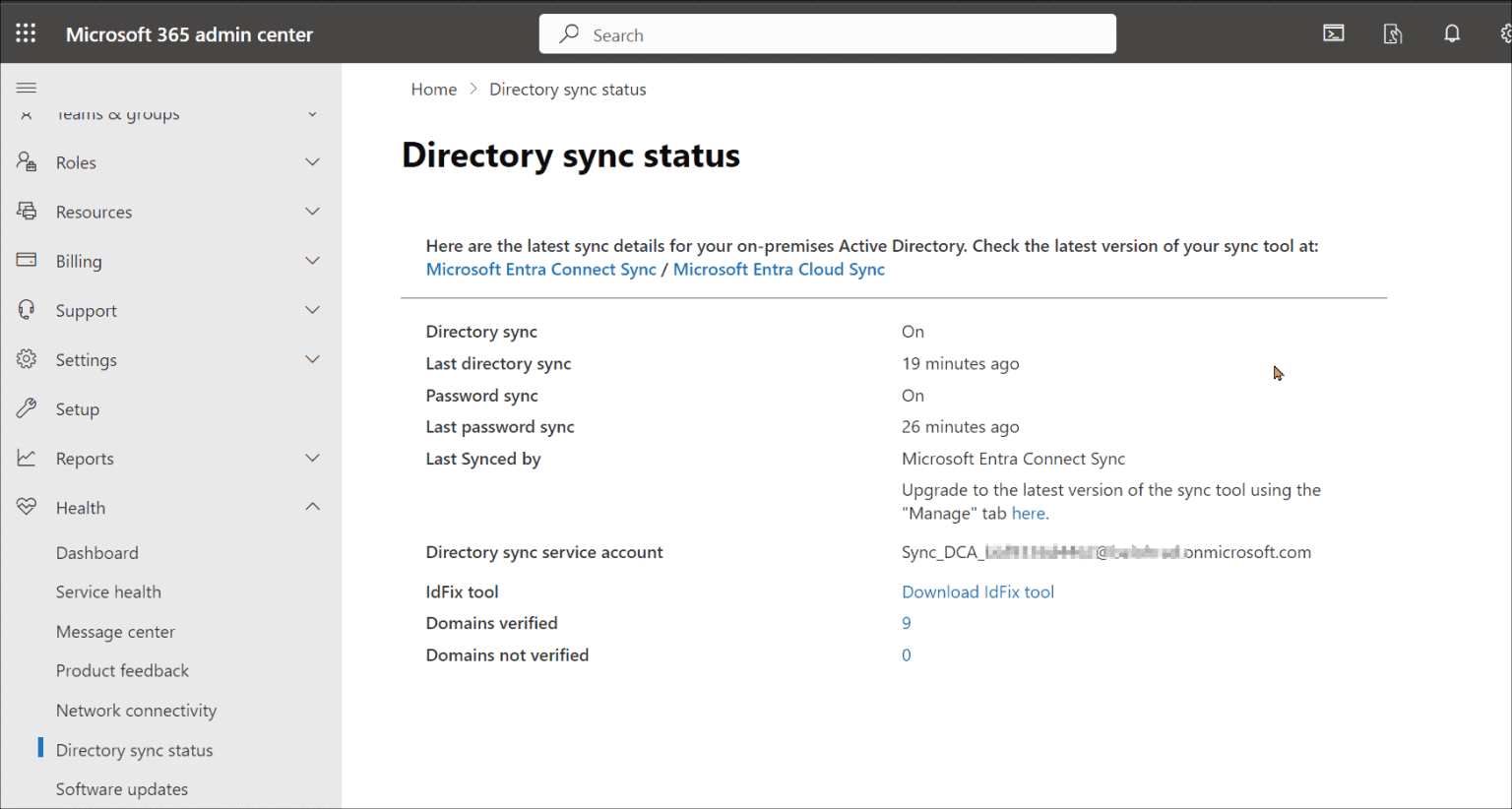Click the notifications bell icon

pyautogui.click(x=1452, y=34)
